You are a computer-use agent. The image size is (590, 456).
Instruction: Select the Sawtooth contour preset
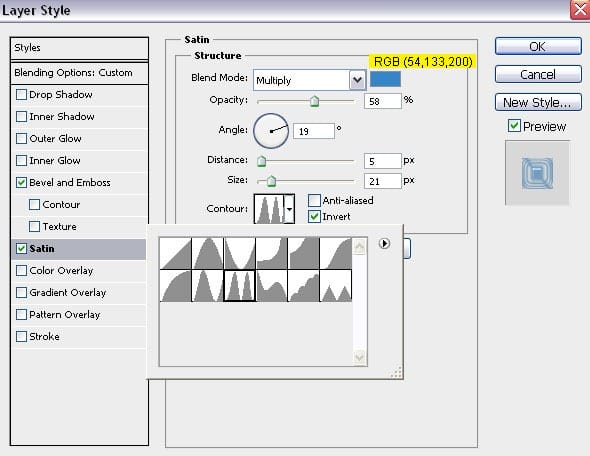click(336, 286)
